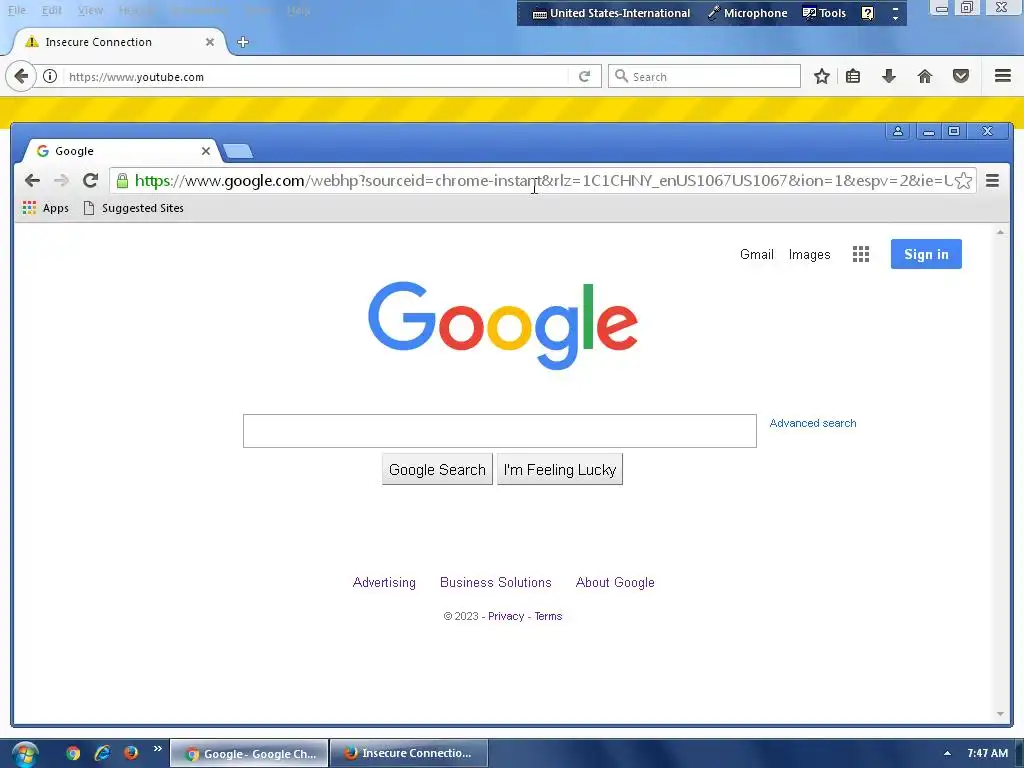Launch Internet Explorer from the quick launch bar
This screenshot has width=1024, height=768.
pos(102,753)
